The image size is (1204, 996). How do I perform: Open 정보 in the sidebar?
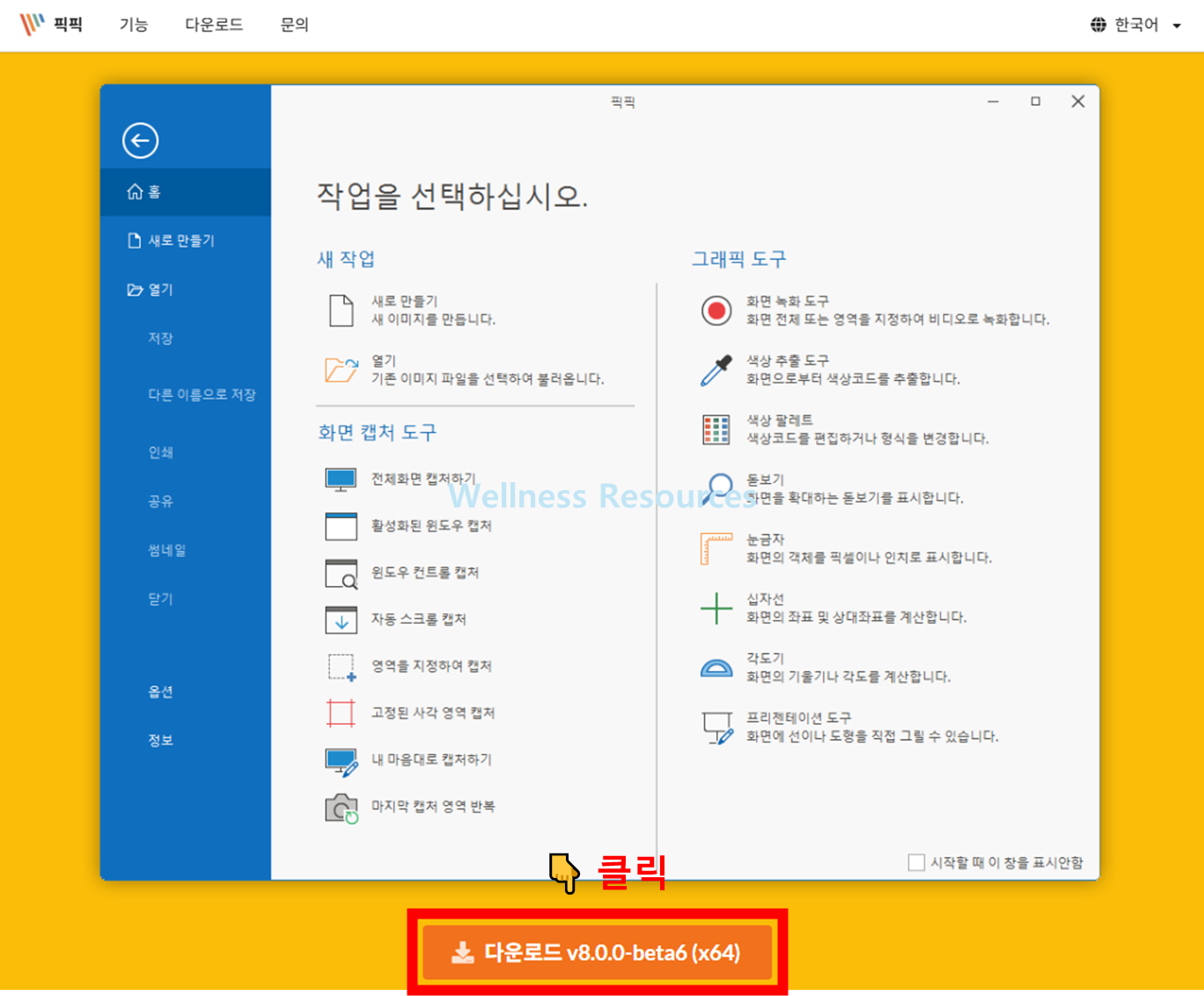tap(160, 740)
